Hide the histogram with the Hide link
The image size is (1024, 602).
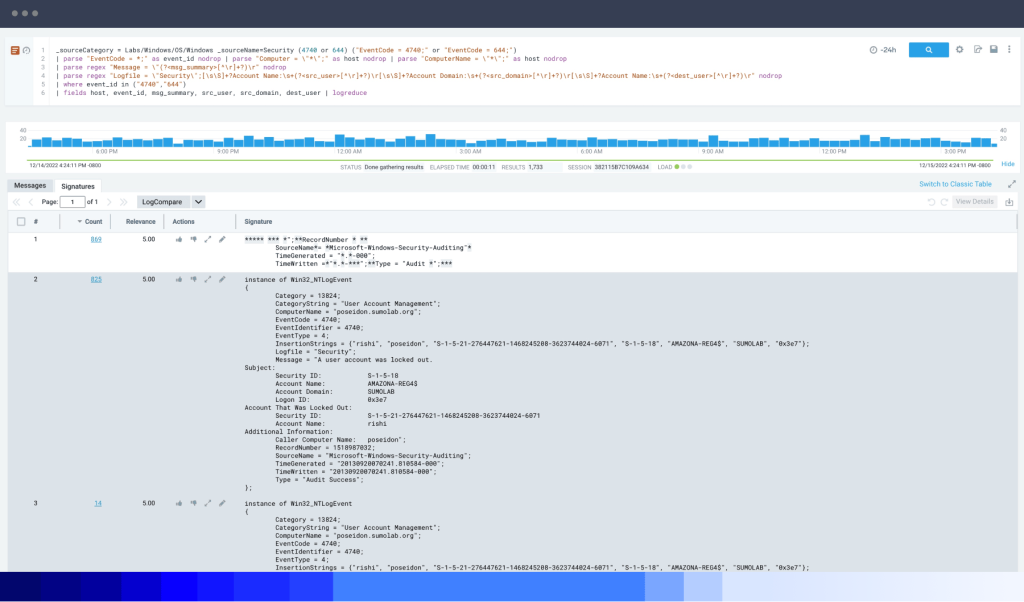tap(1009, 163)
